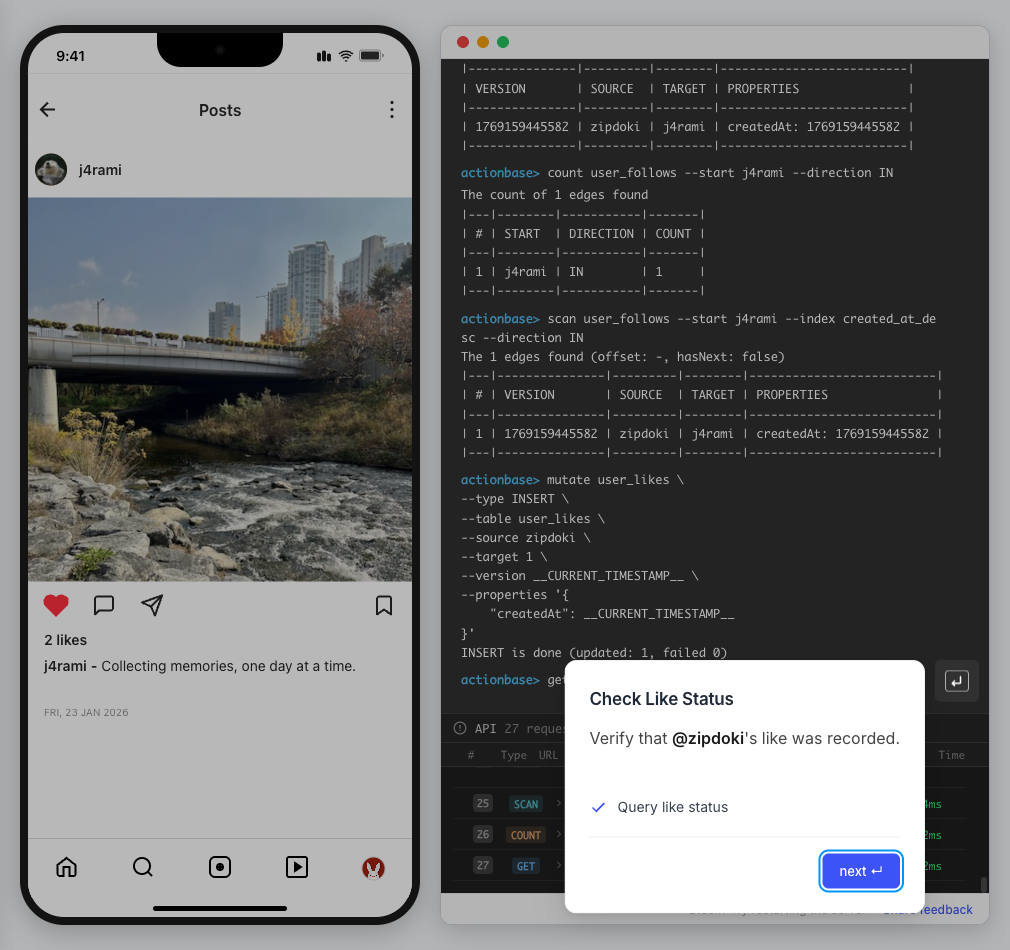Tap the create post icon
The image size is (1010, 950).
point(220,867)
